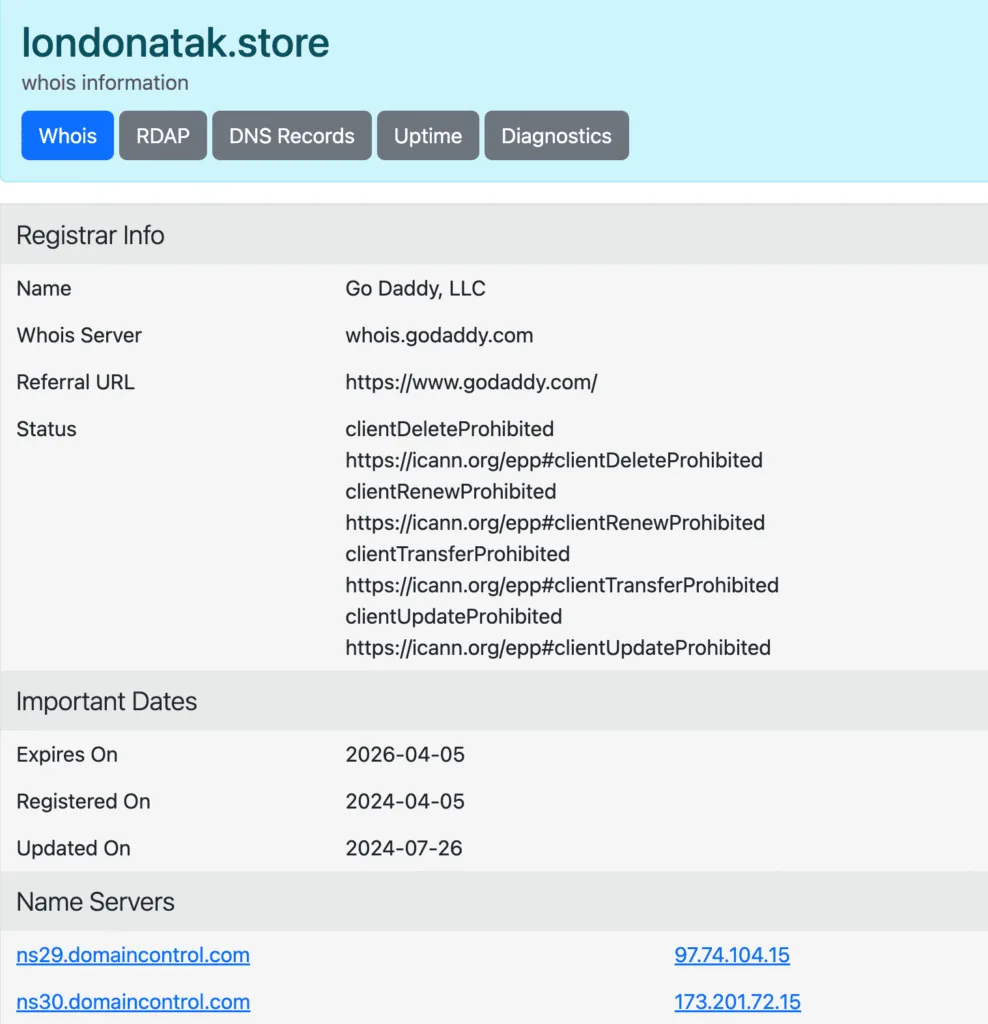Click the 'Registered On' label
This screenshot has width=988, height=1024.
(x=84, y=801)
